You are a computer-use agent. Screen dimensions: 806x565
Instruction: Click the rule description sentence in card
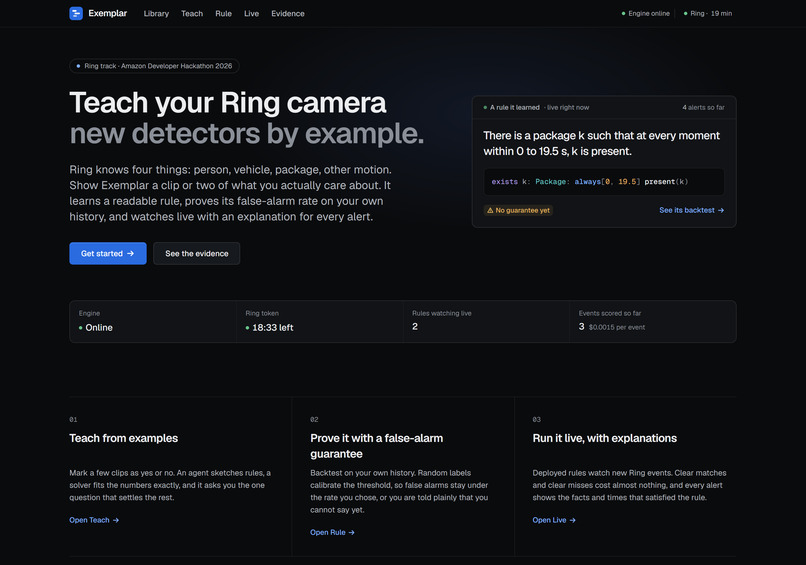(601, 143)
